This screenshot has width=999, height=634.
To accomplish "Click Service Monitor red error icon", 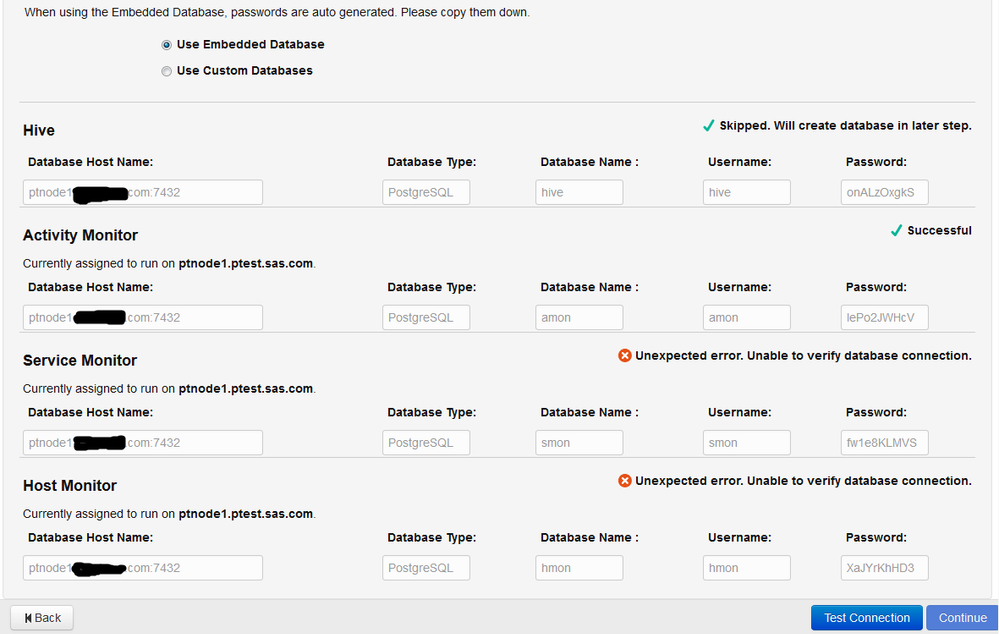I will click(625, 356).
